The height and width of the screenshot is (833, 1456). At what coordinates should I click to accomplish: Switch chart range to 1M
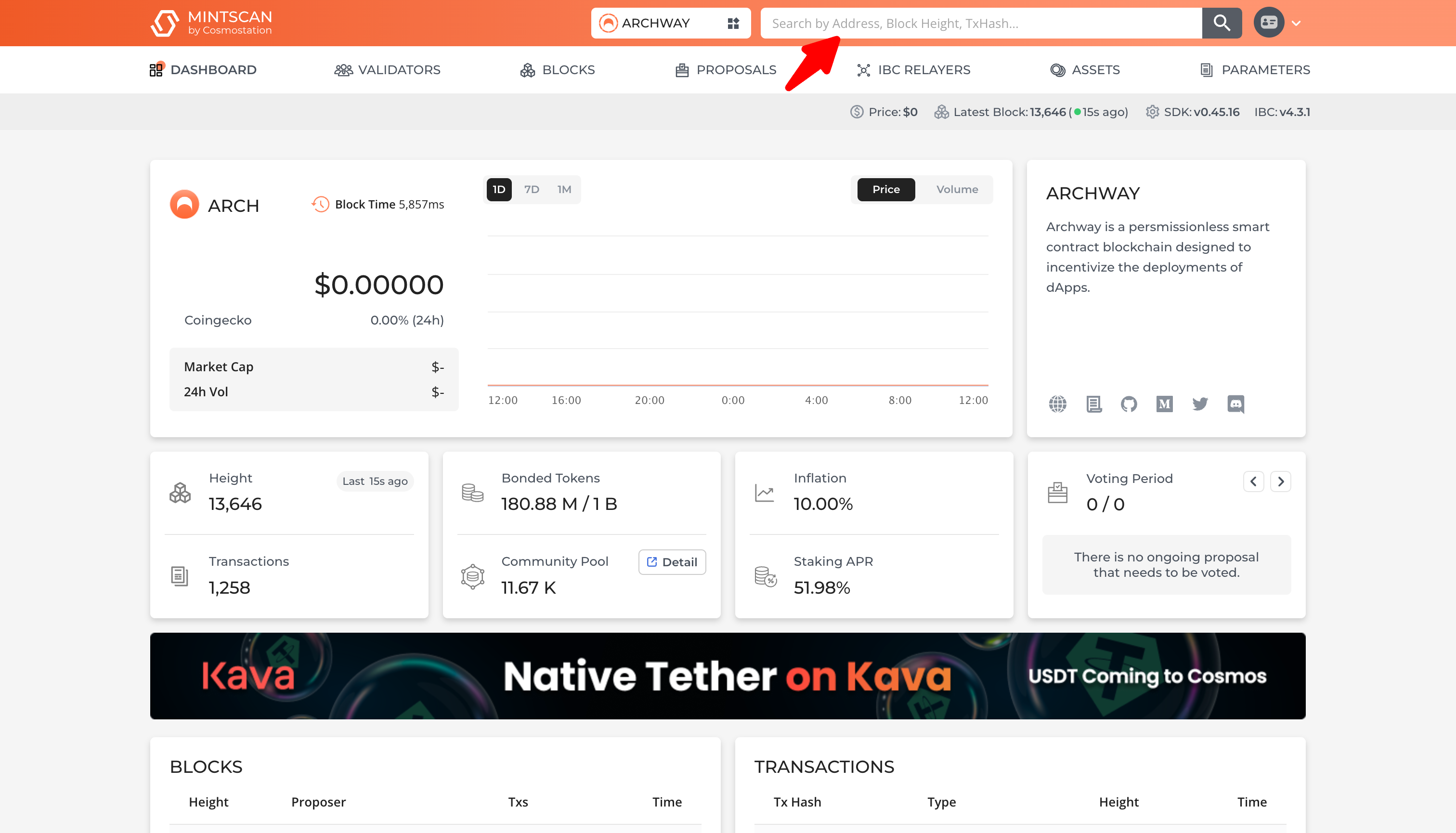pos(564,189)
